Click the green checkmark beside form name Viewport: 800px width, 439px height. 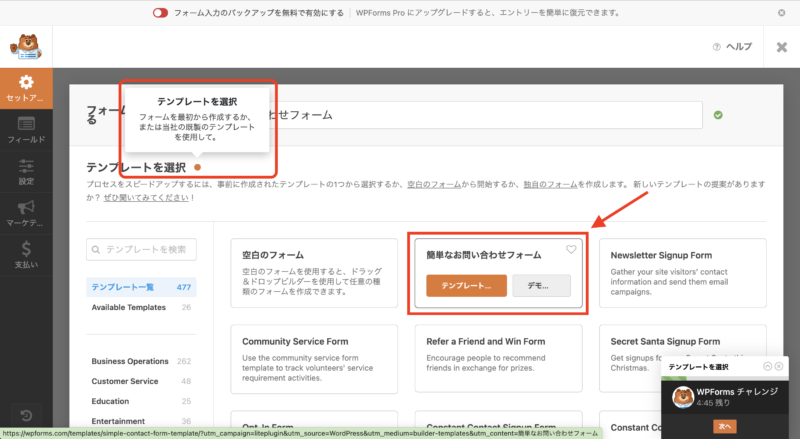click(x=718, y=115)
